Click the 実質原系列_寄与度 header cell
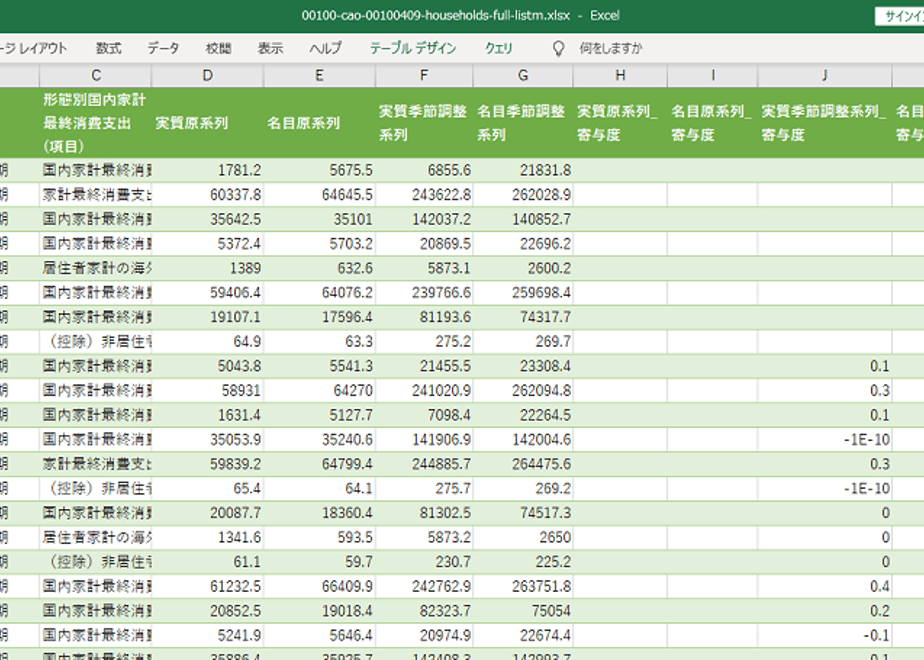The image size is (924, 660). click(x=620, y=123)
